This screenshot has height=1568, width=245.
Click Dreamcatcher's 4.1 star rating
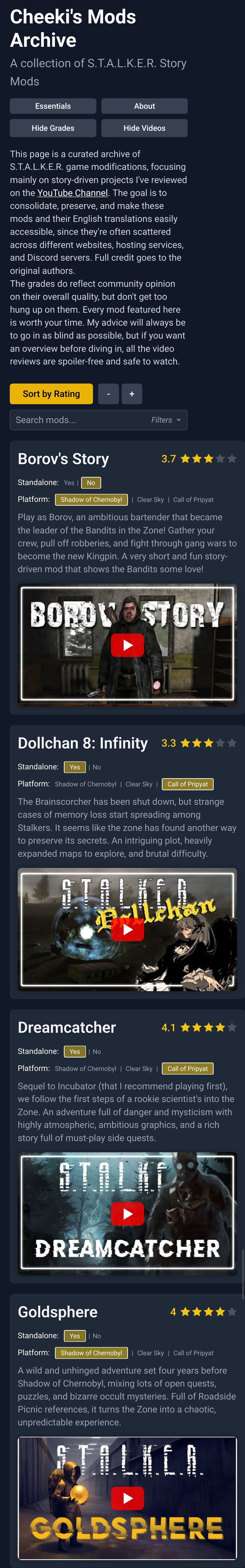(x=199, y=1028)
